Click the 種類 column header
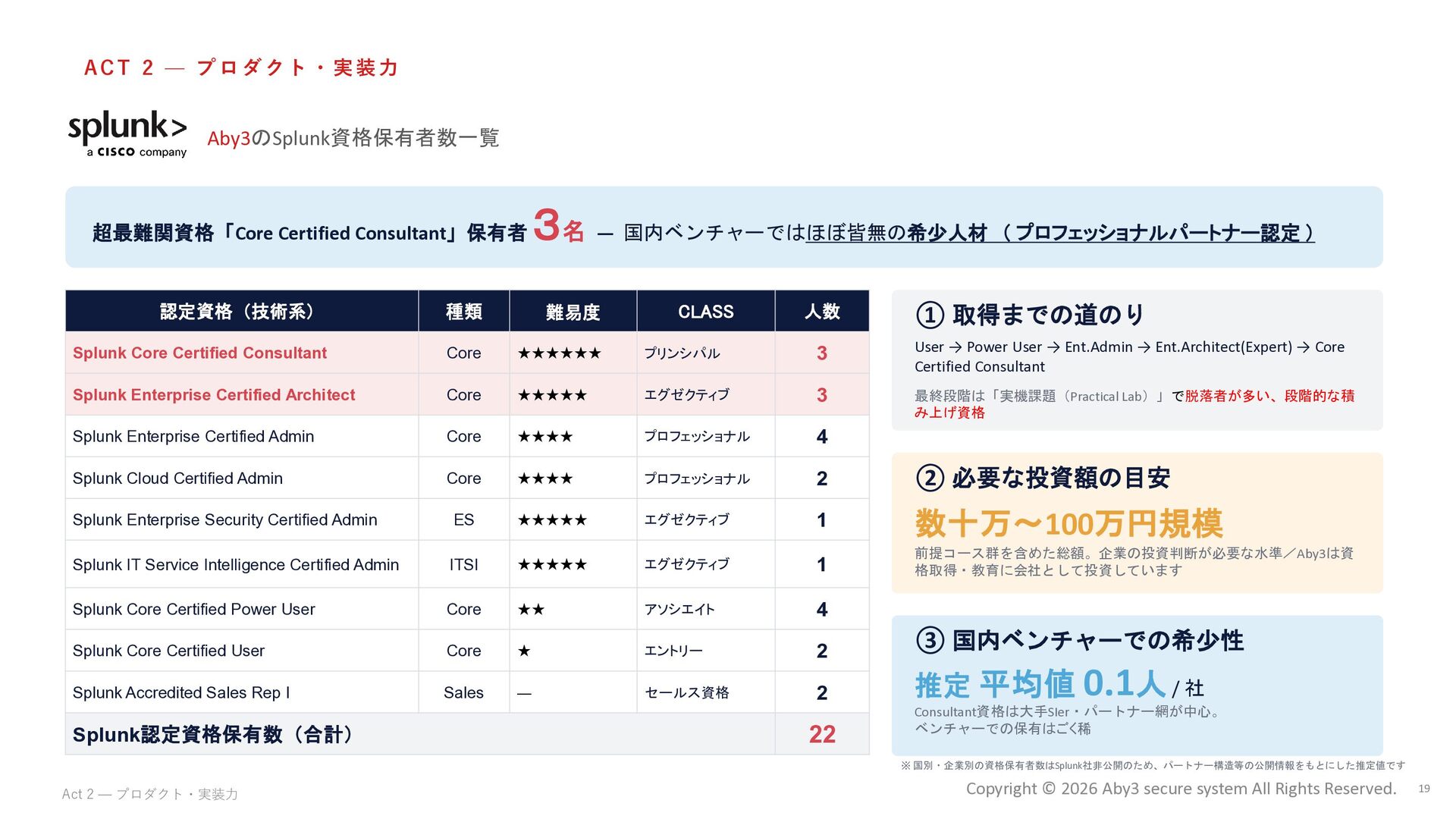The image size is (1456, 819). (464, 311)
